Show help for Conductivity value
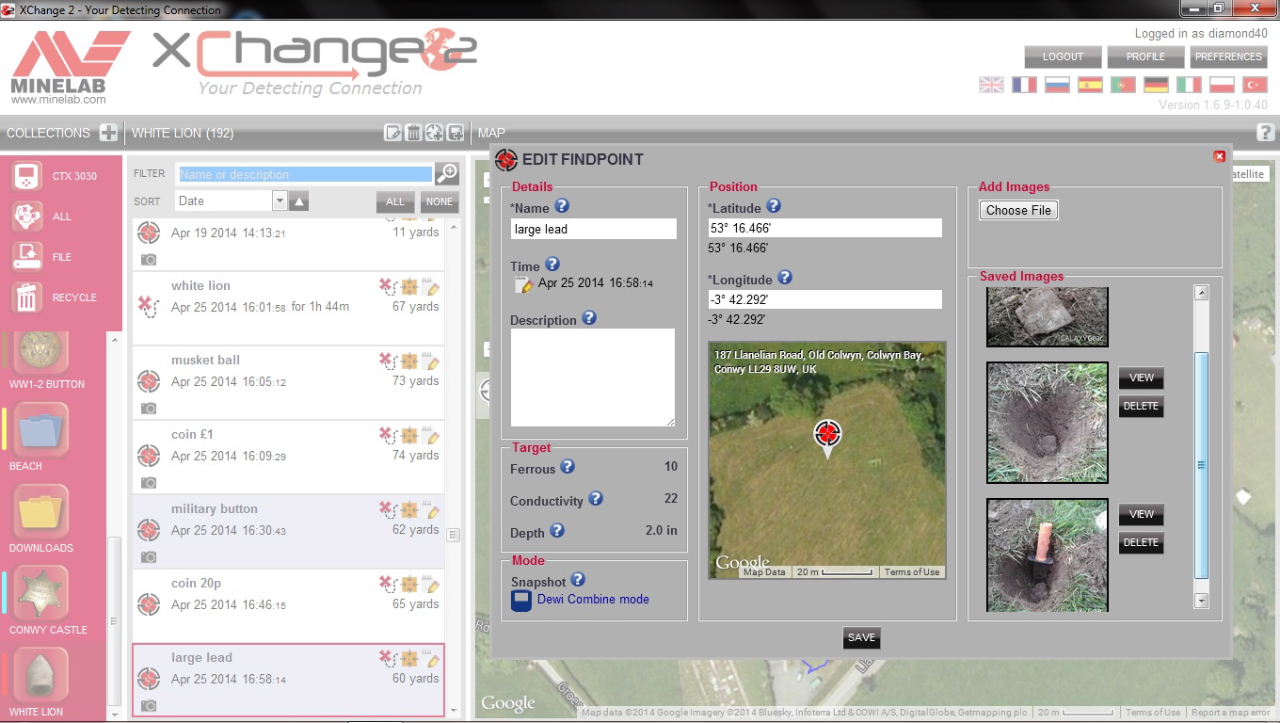Screen dimensions: 1280x723 point(595,498)
